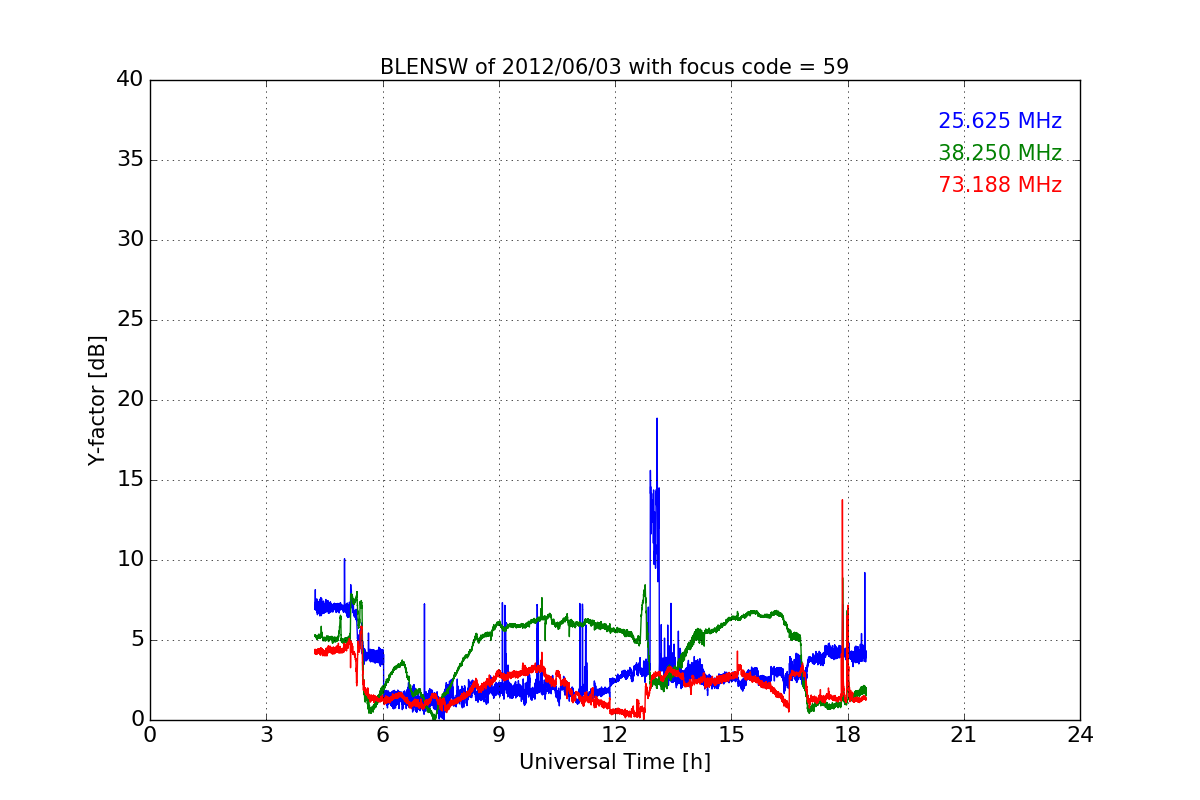Screen dimensions: 1200x800
Task: Click the y-axis tick label 5
Action: [x=137, y=640]
